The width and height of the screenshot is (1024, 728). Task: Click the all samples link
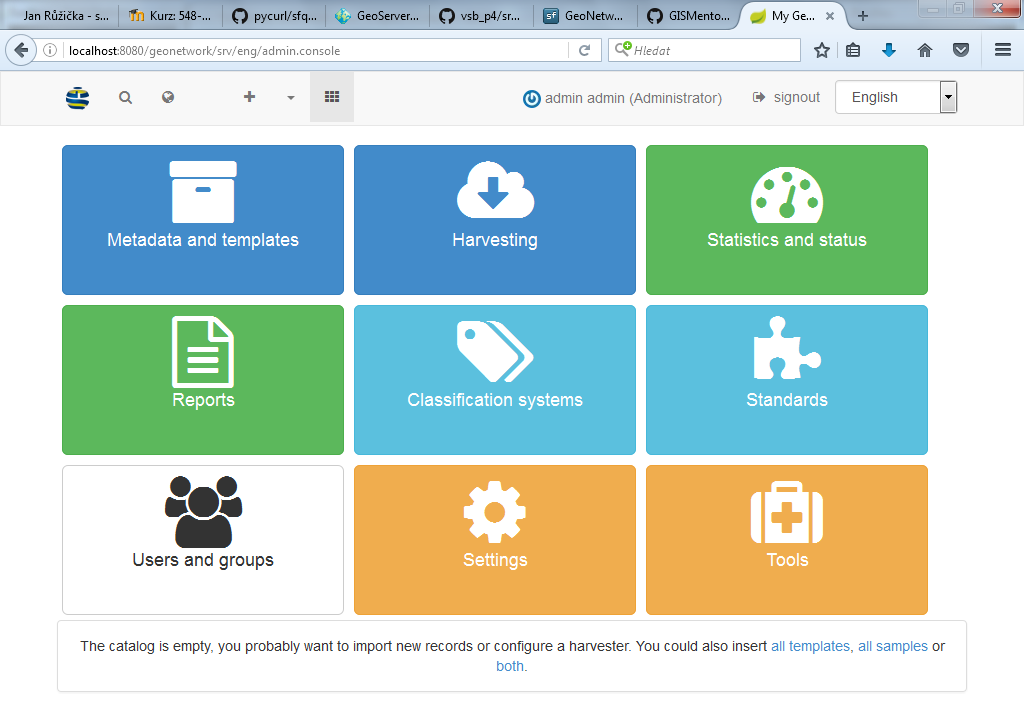tap(893, 646)
